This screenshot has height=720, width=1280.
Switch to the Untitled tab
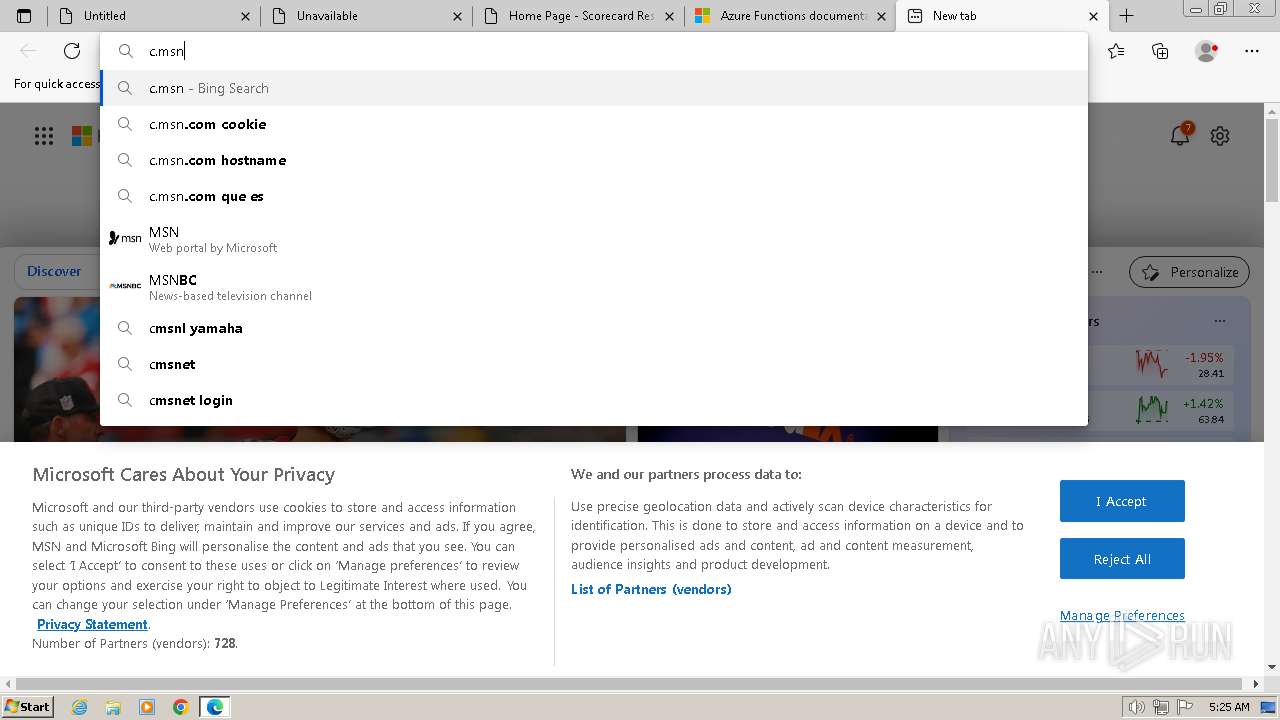[154, 16]
